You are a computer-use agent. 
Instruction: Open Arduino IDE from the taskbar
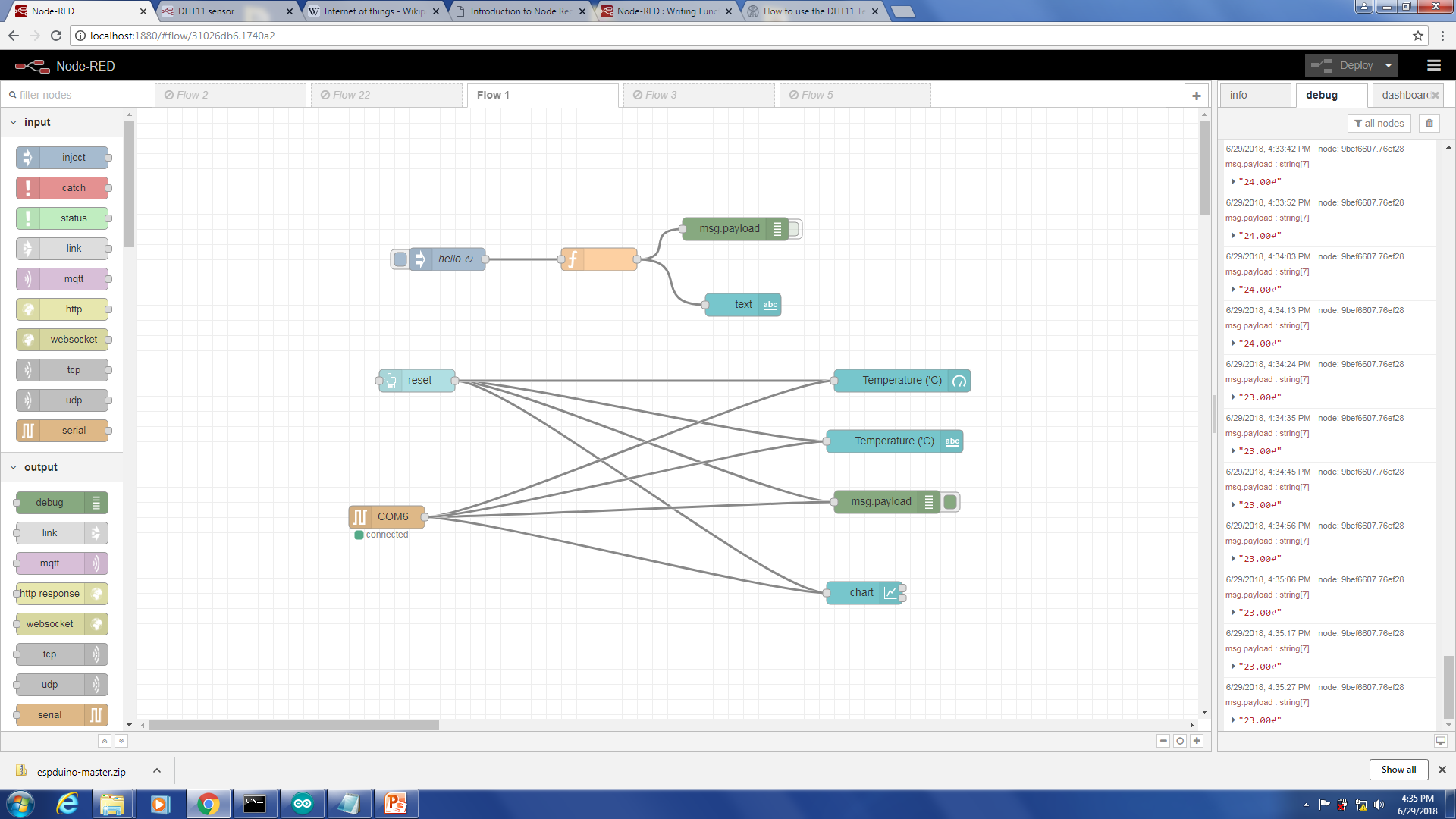[303, 804]
